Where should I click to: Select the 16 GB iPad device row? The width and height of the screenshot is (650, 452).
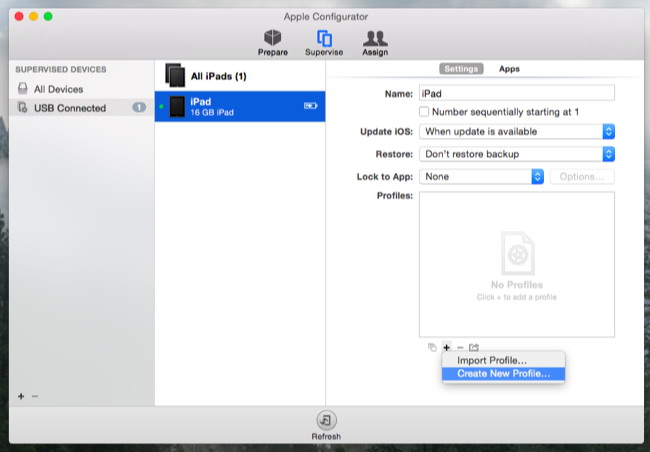[x=240, y=107]
